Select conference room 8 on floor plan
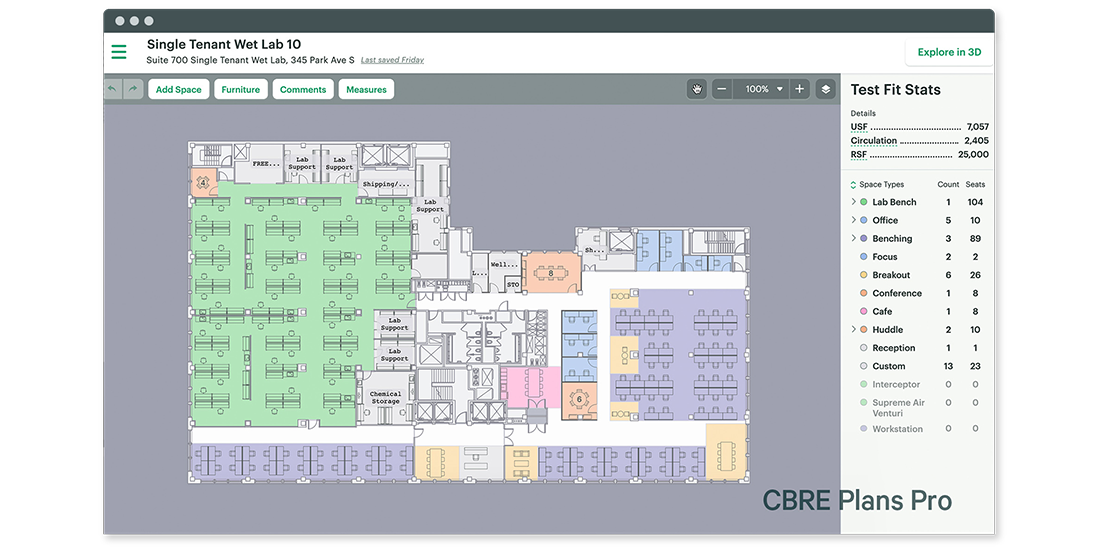Image resolution: width=1104 pixels, height=552 pixels. tap(550, 271)
